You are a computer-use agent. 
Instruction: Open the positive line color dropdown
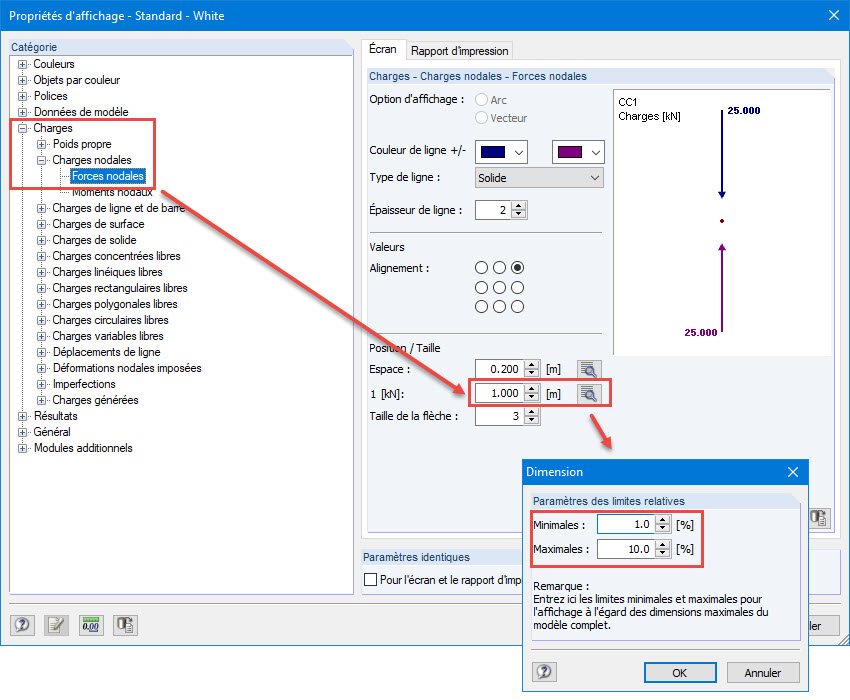pos(519,152)
